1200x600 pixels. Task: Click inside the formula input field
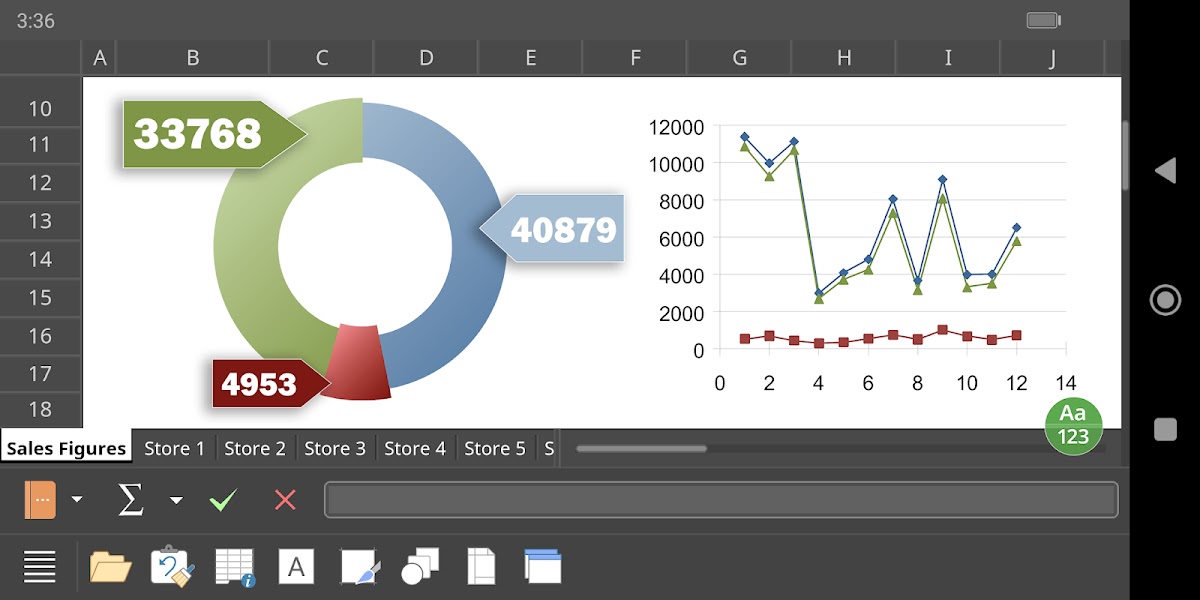point(720,500)
